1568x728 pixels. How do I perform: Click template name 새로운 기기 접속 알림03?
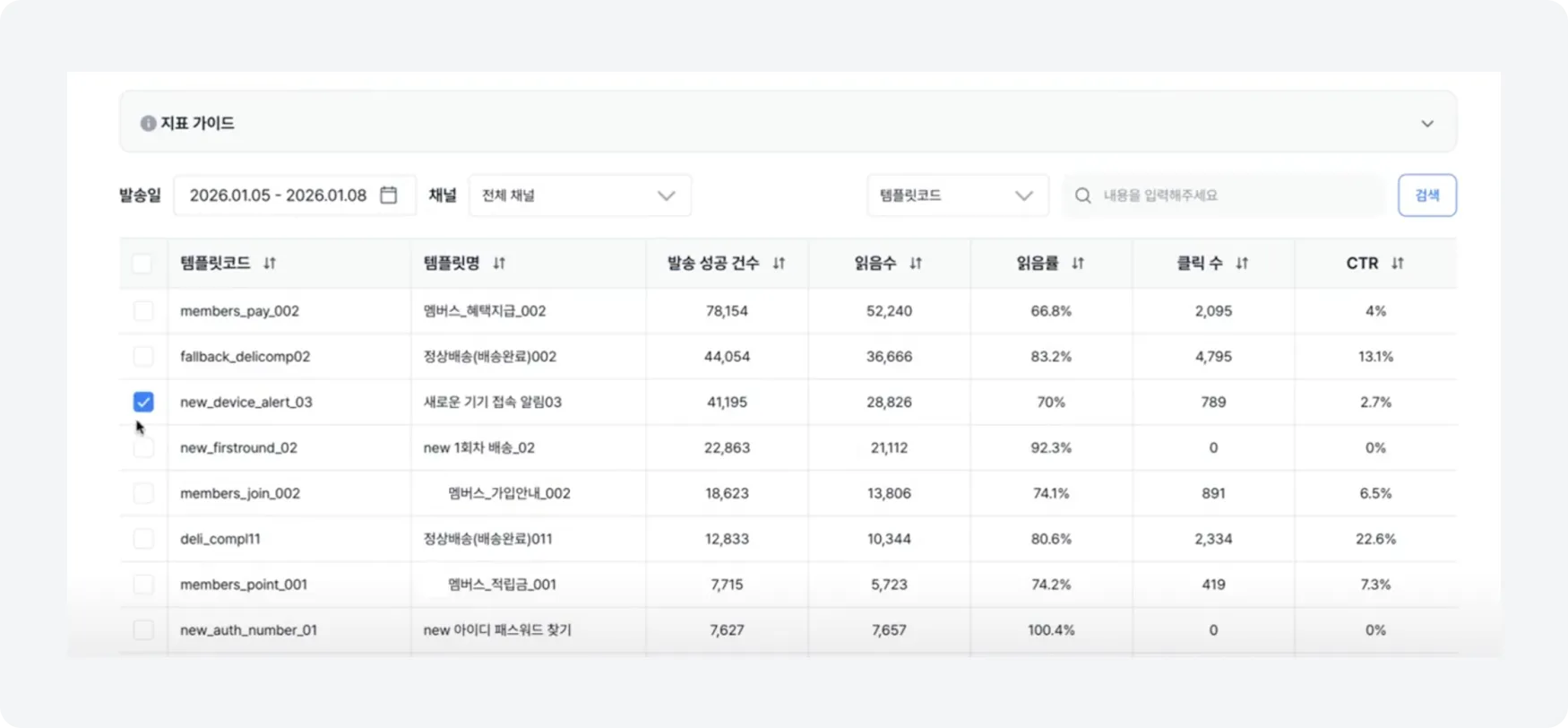(x=493, y=402)
